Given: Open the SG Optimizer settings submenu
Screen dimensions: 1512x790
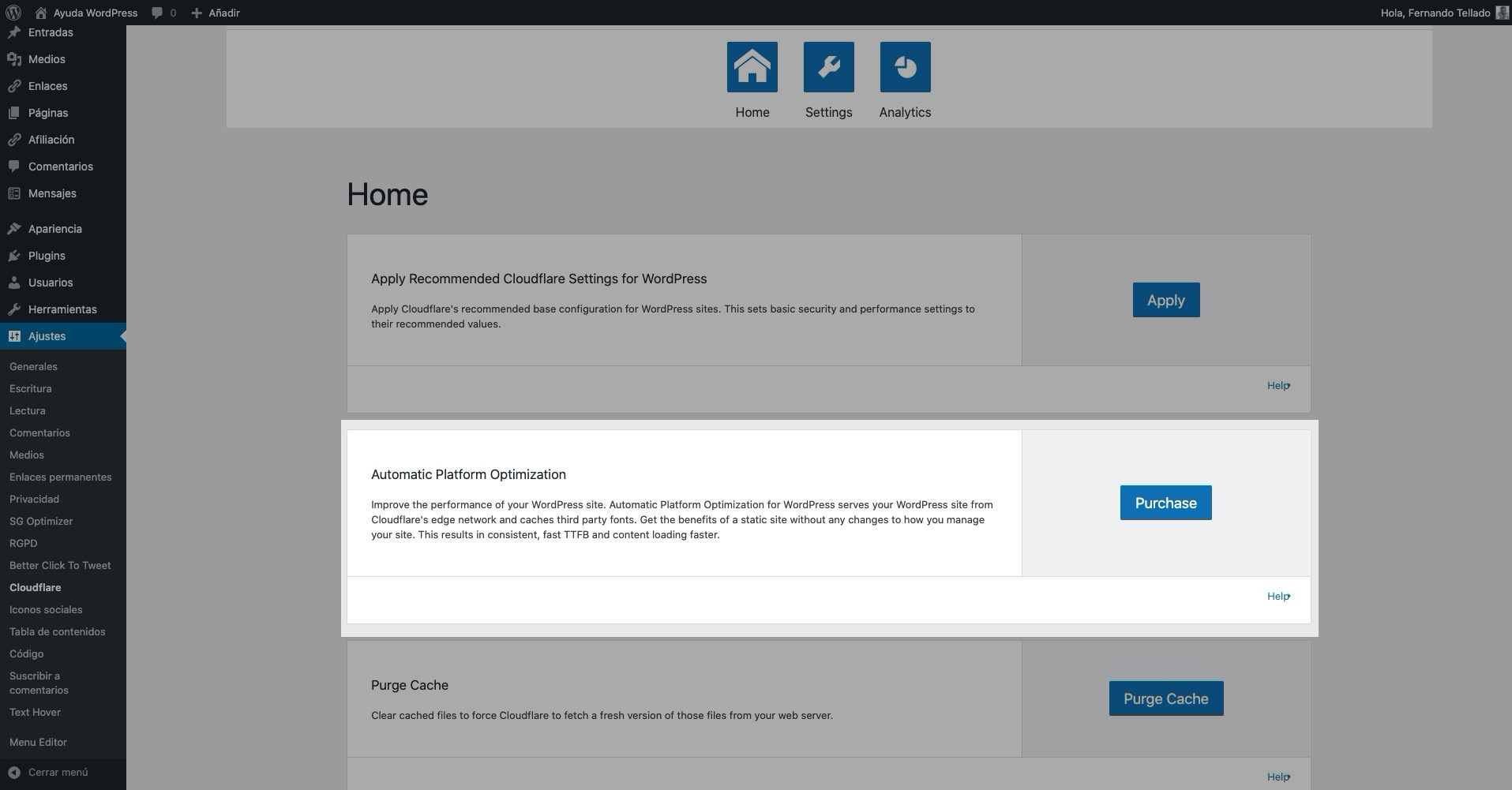Looking at the screenshot, I should 41,521.
